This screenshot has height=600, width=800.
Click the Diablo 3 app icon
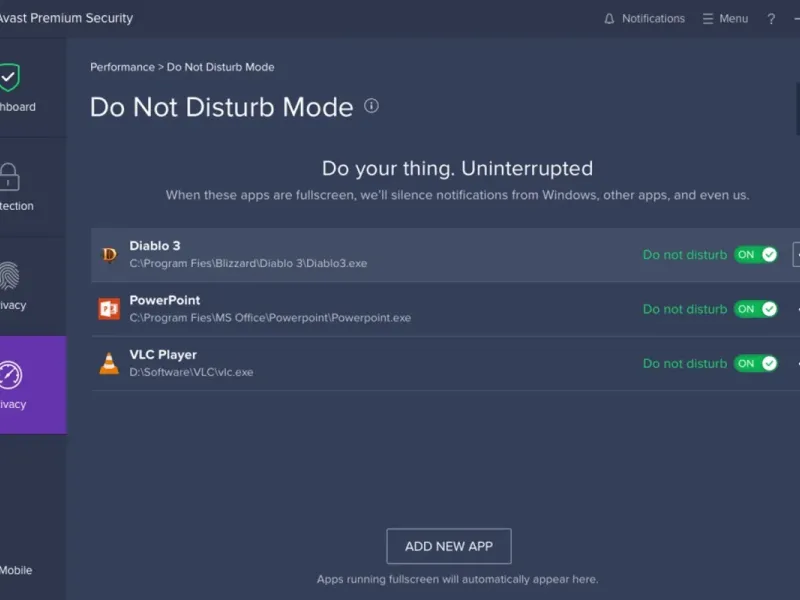[109, 254]
